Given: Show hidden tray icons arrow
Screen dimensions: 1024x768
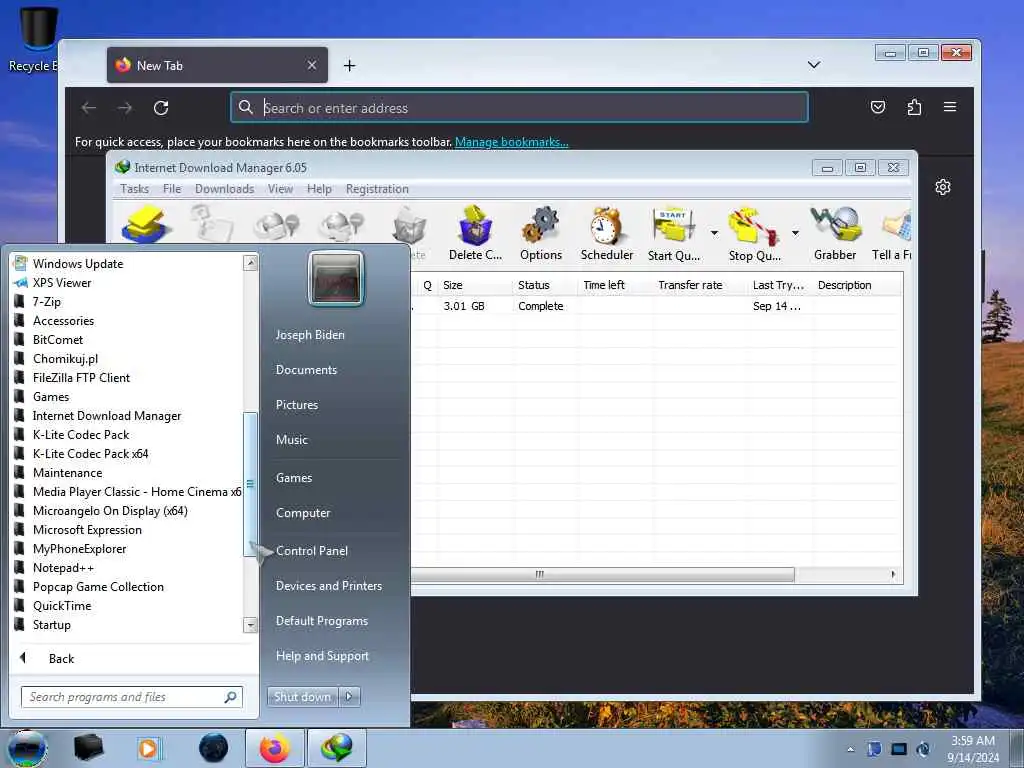Looking at the screenshot, I should point(850,749).
